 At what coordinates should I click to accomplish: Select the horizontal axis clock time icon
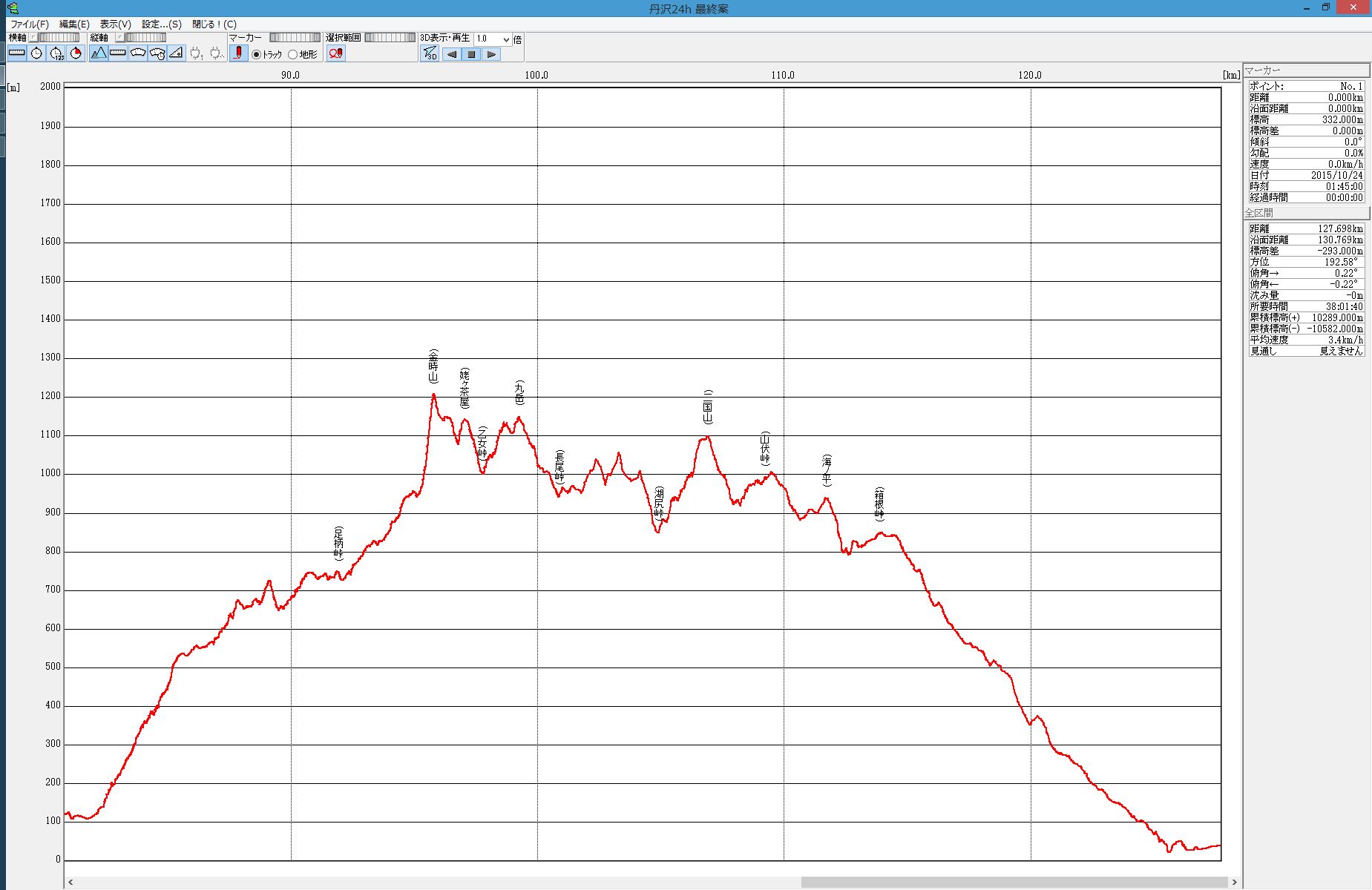[x=36, y=53]
